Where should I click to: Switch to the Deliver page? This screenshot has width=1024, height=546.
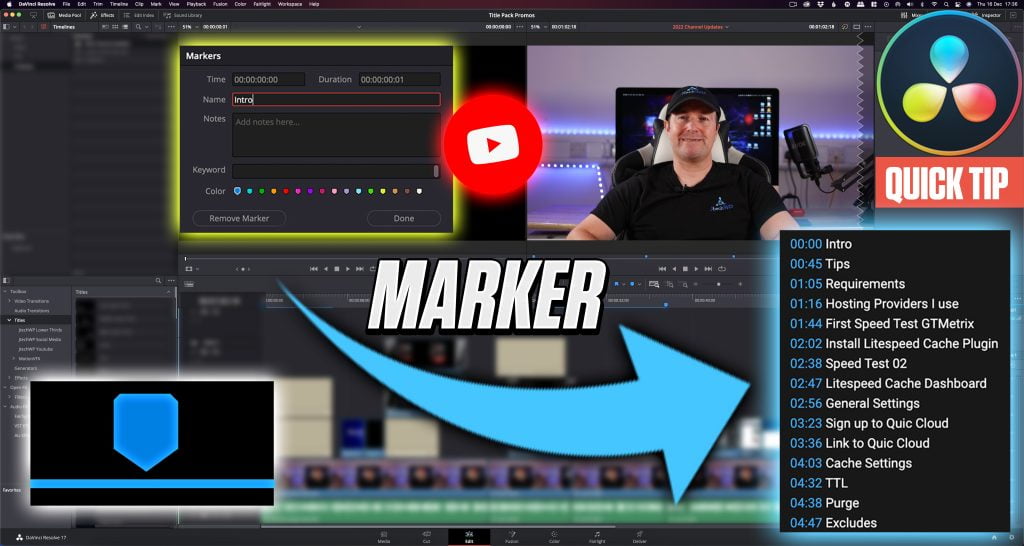[639, 537]
